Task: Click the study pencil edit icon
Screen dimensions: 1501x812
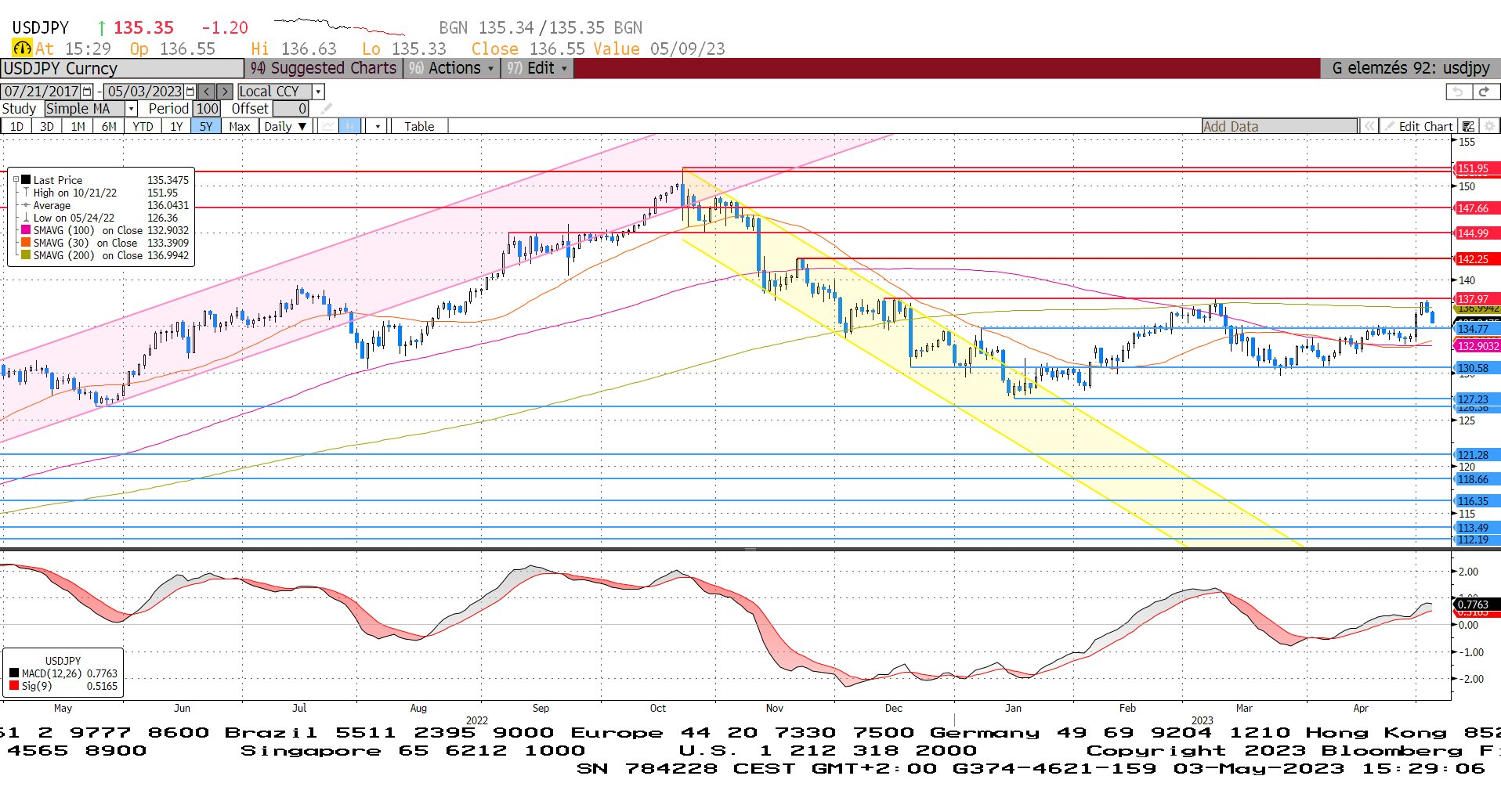Action: 327,109
